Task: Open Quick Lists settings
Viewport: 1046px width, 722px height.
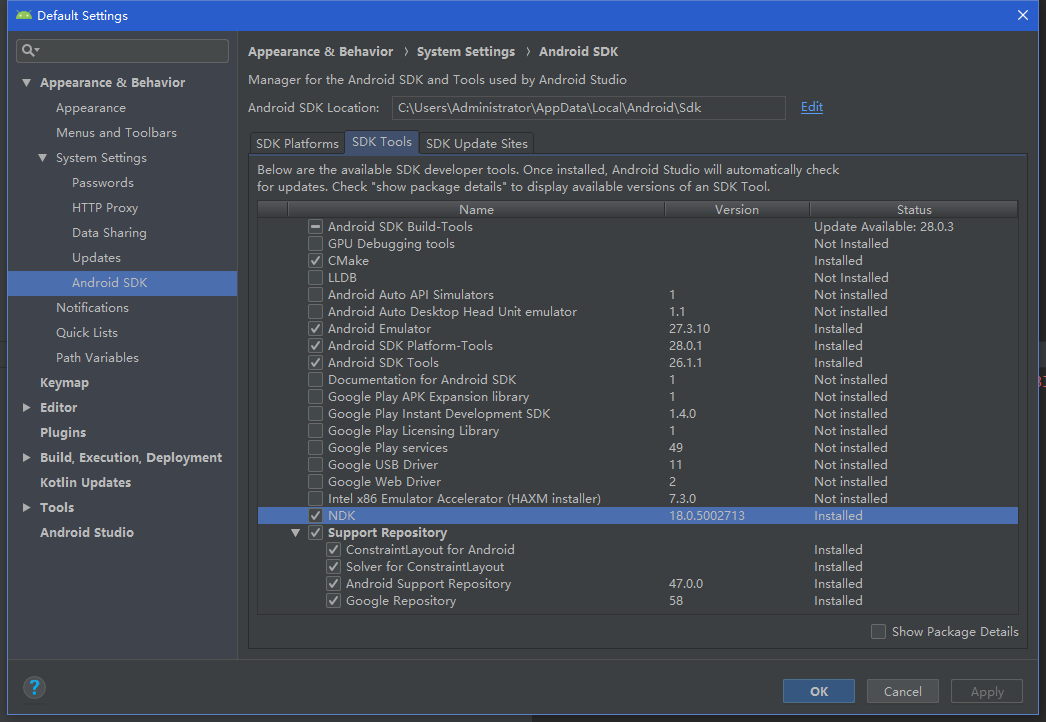Action: coord(87,333)
